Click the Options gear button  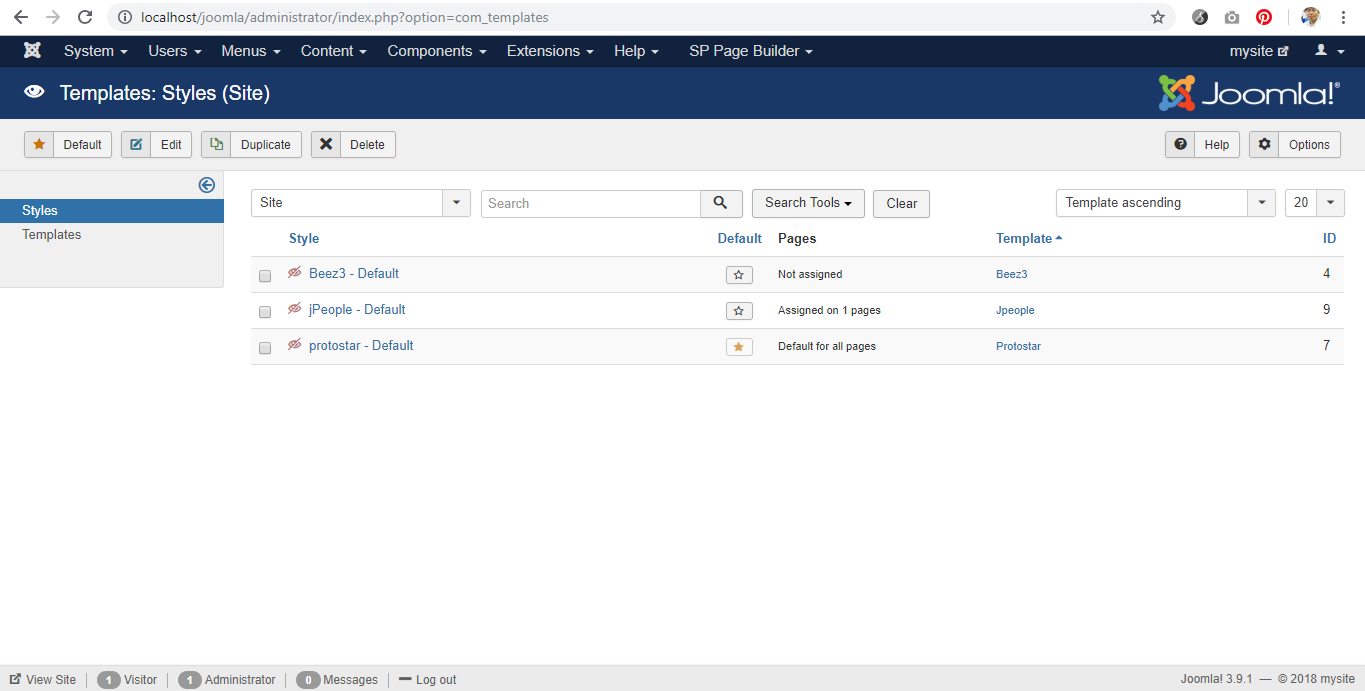point(1294,145)
